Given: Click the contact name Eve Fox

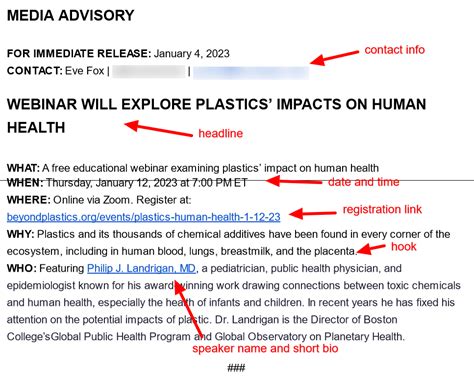Looking at the screenshot, I should pos(84,71).
